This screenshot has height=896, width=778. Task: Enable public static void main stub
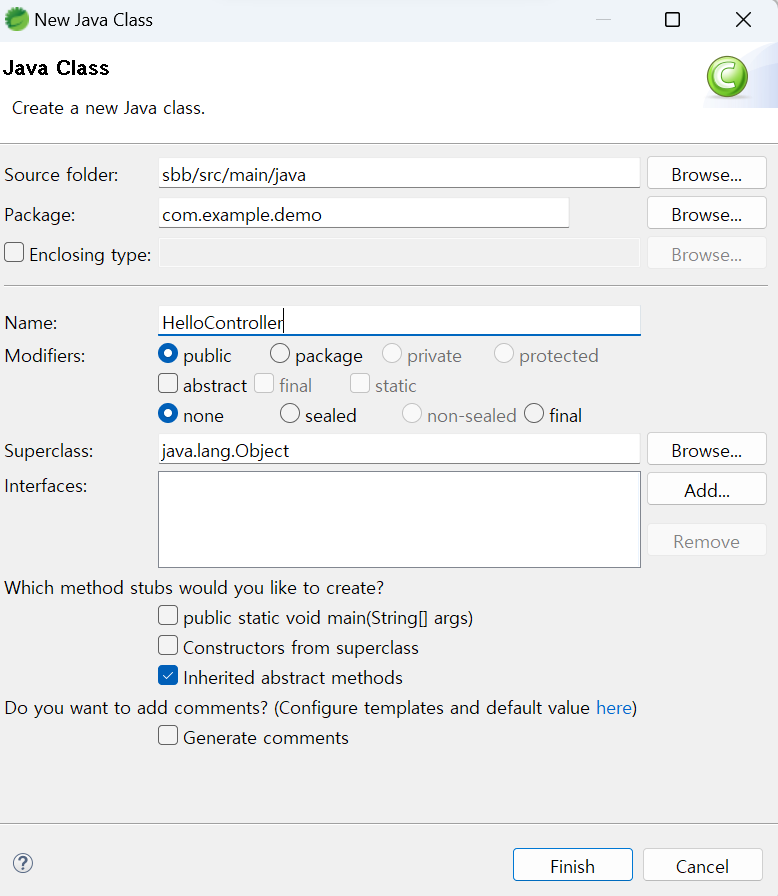tap(168, 616)
